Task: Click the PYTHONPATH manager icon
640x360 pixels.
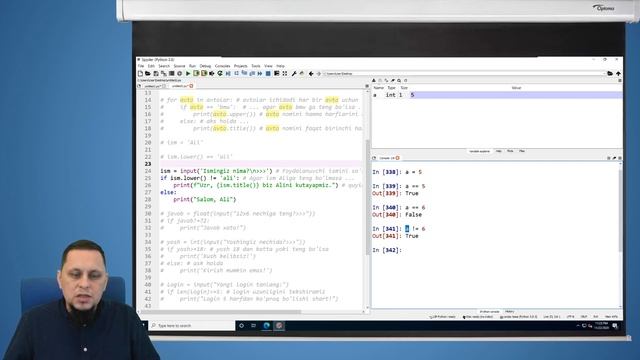Action: tap(302, 73)
